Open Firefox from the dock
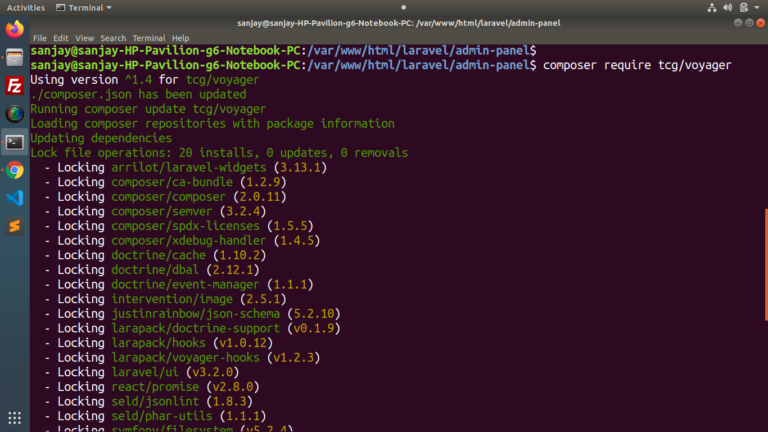 tap(14, 29)
